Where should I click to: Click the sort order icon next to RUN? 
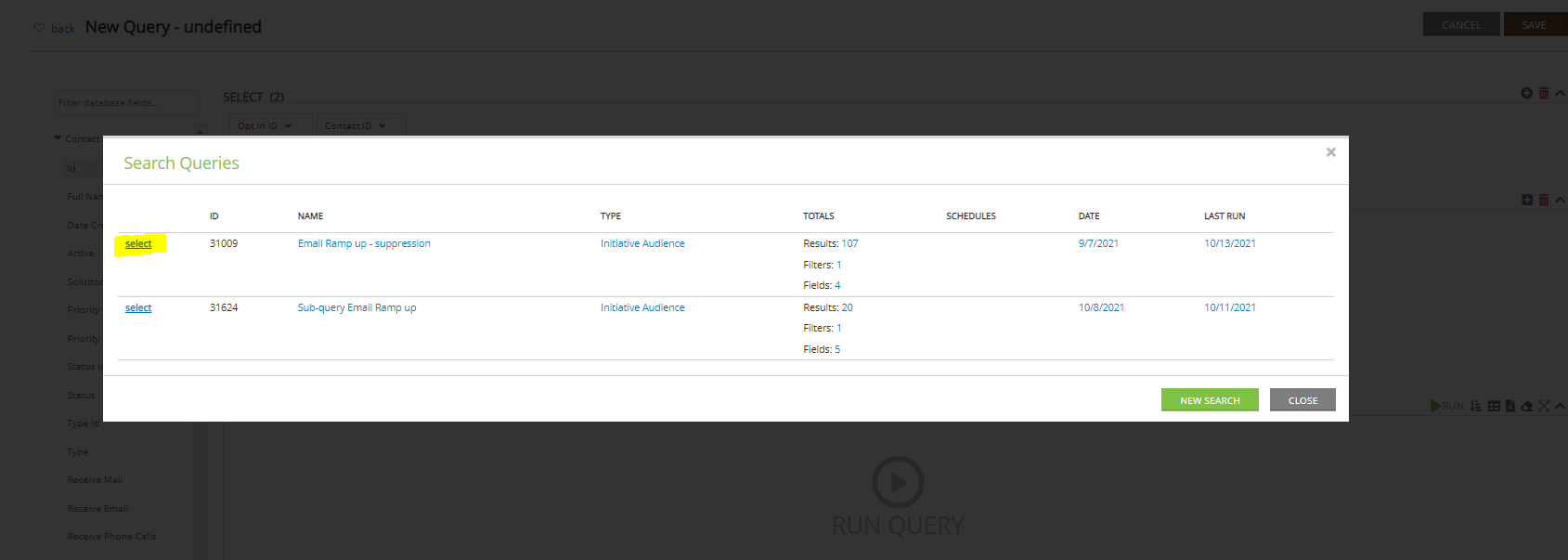[x=1476, y=406]
